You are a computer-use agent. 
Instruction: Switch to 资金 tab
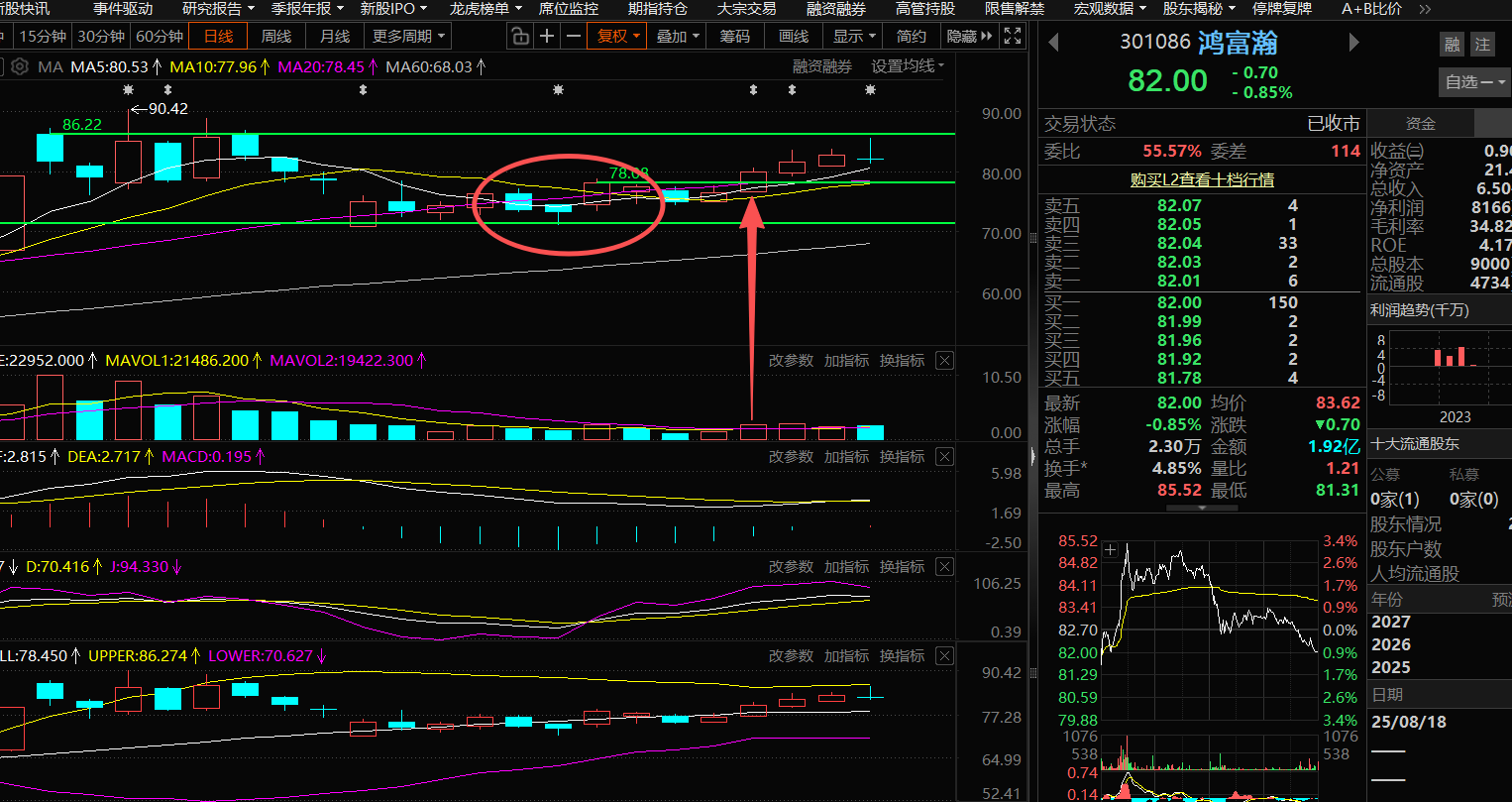pyautogui.click(x=1420, y=124)
